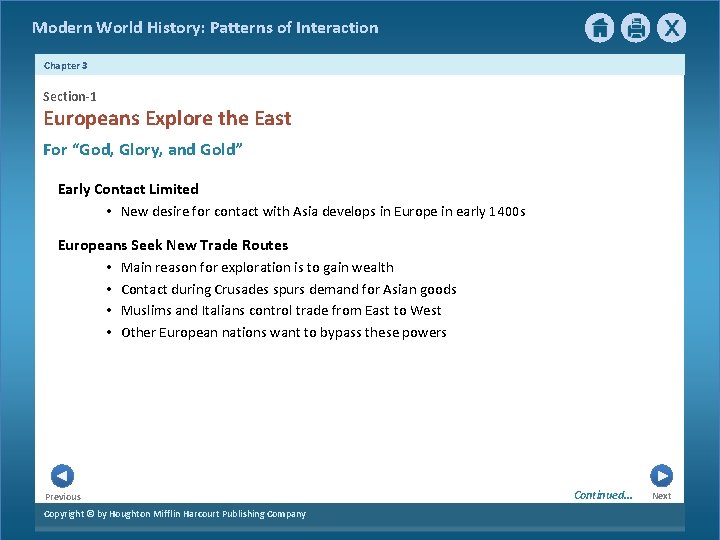Image resolution: width=720 pixels, height=540 pixels.
Task: Select the 'Chapter 3' header label
Action: 66,66
